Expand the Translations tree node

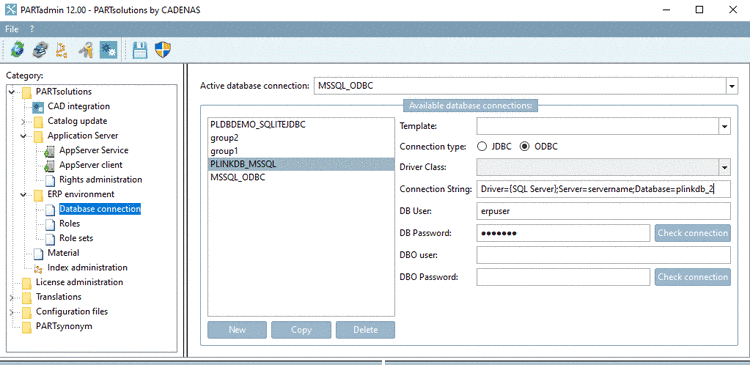coord(11,298)
